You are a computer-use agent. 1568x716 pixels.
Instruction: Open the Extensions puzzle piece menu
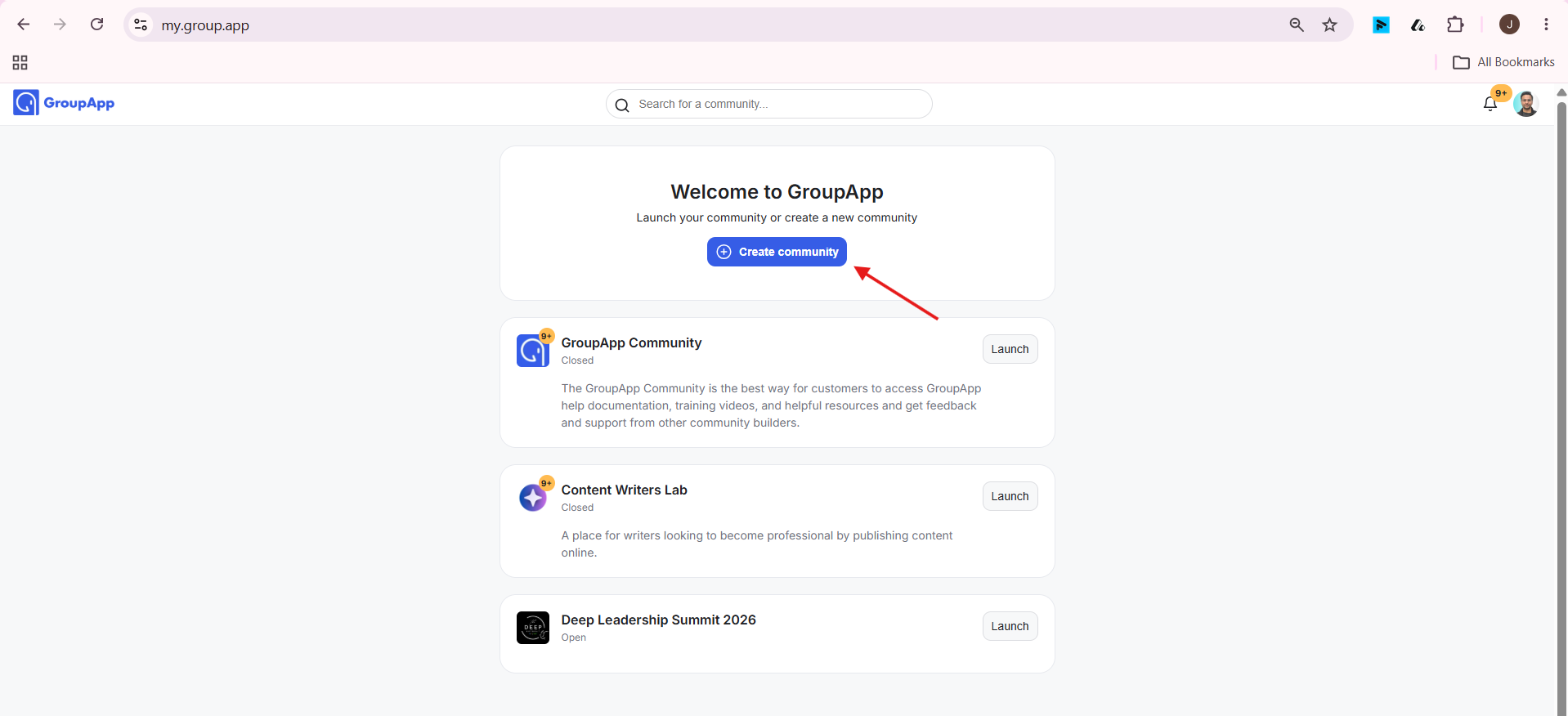click(1455, 25)
